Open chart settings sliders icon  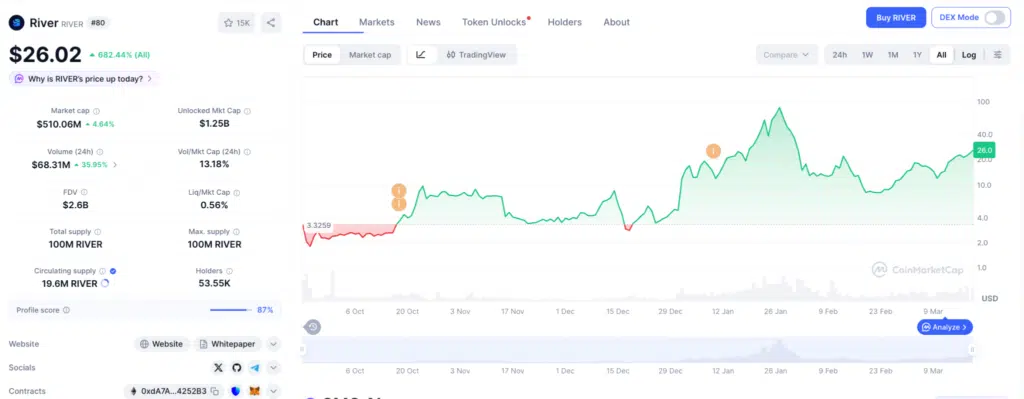pos(997,55)
